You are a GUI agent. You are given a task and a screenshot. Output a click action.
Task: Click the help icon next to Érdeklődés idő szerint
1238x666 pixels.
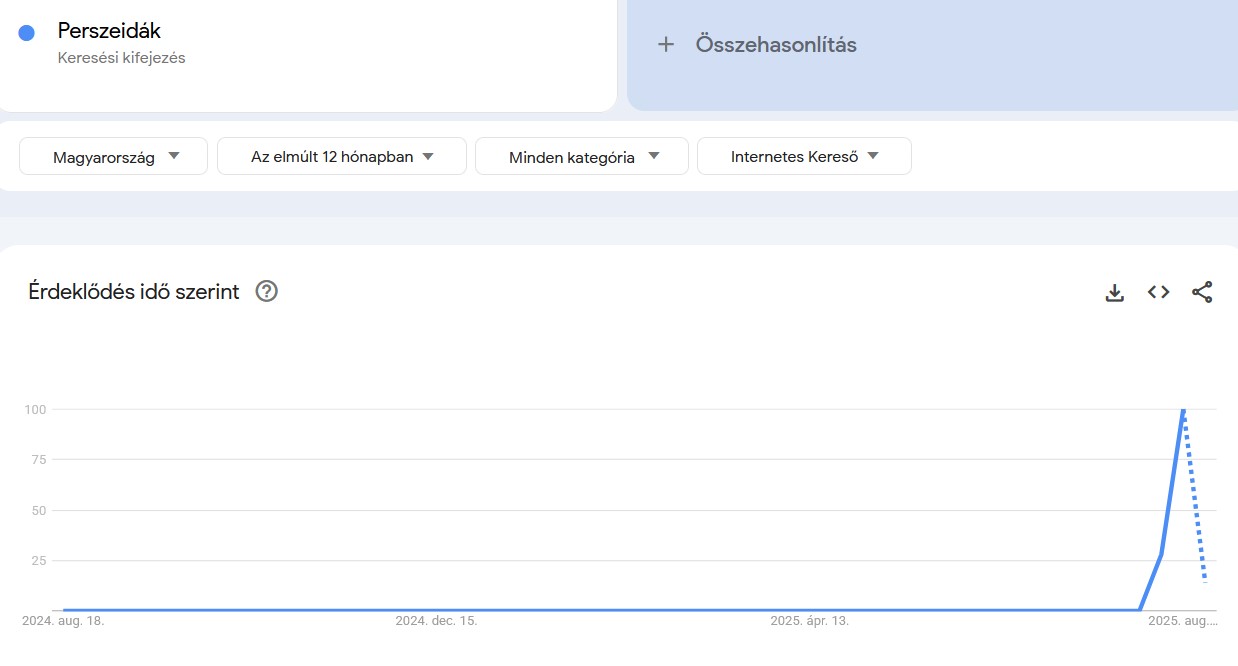[x=266, y=291]
